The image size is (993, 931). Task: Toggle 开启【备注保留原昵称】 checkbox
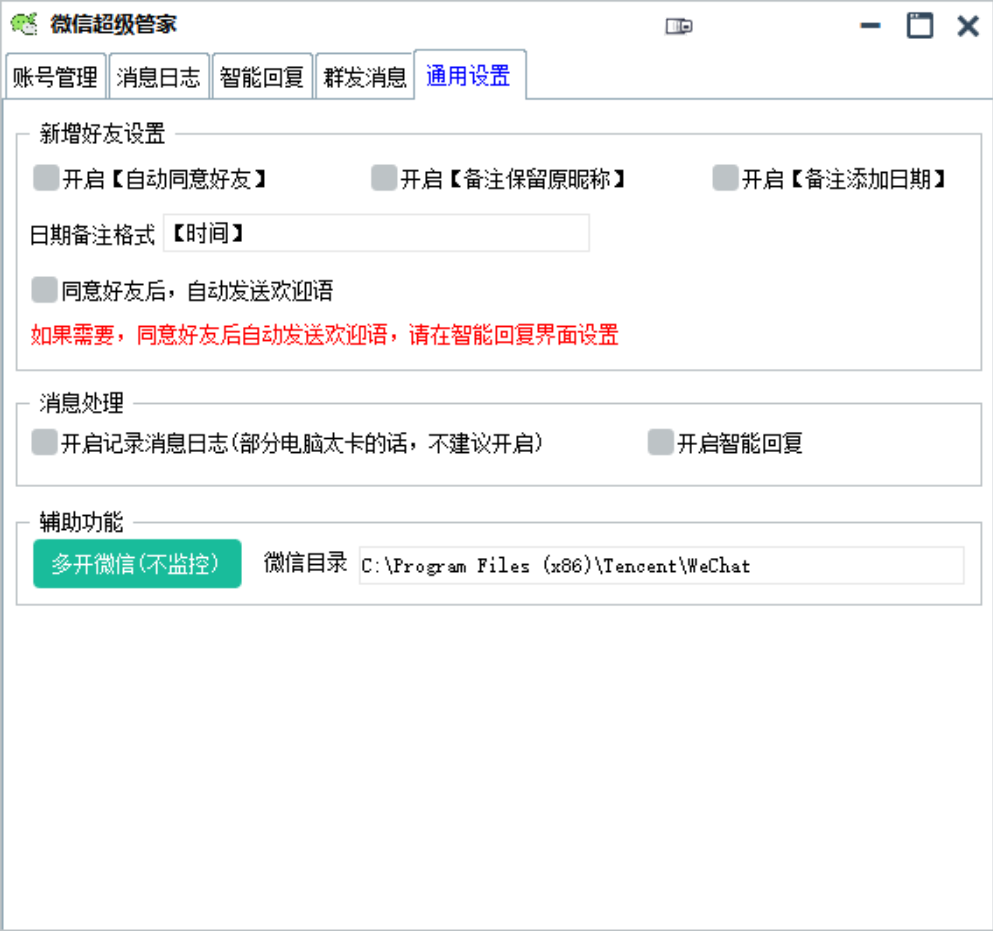tap(384, 178)
